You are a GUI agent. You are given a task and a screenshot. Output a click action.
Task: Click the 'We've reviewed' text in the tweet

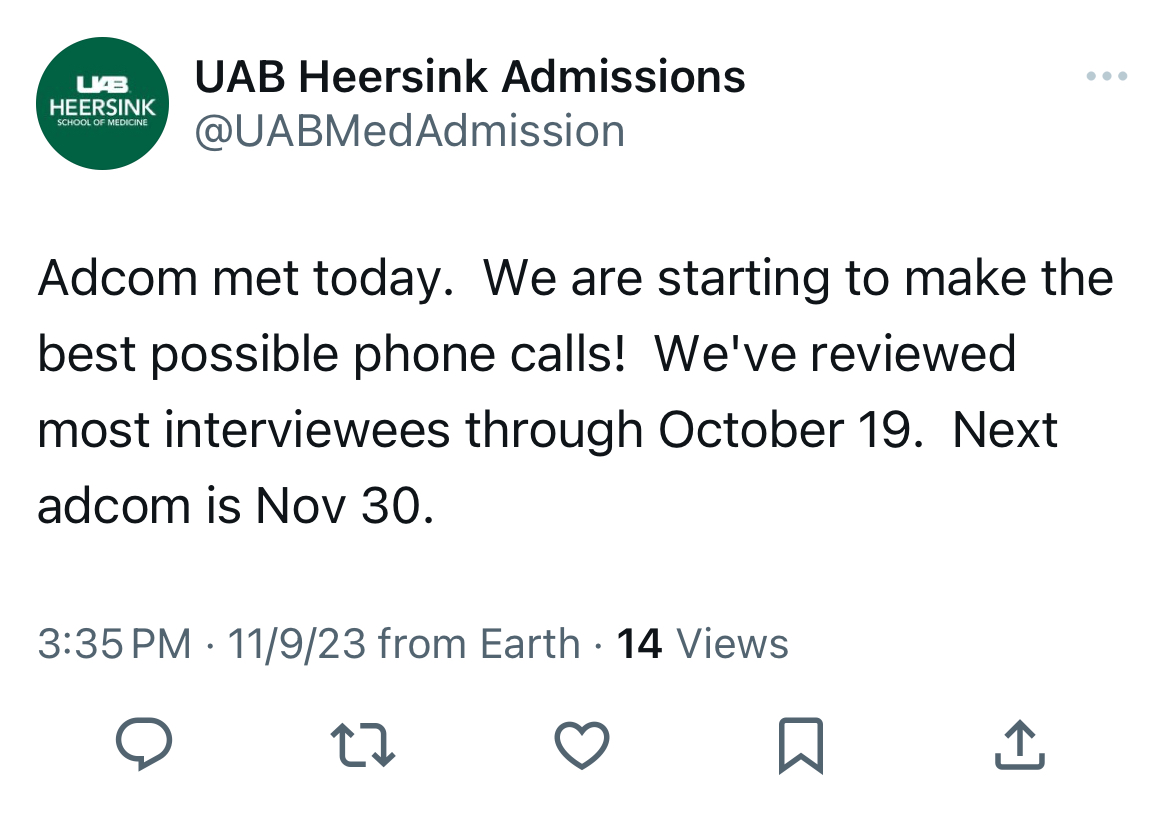point(835,354)
